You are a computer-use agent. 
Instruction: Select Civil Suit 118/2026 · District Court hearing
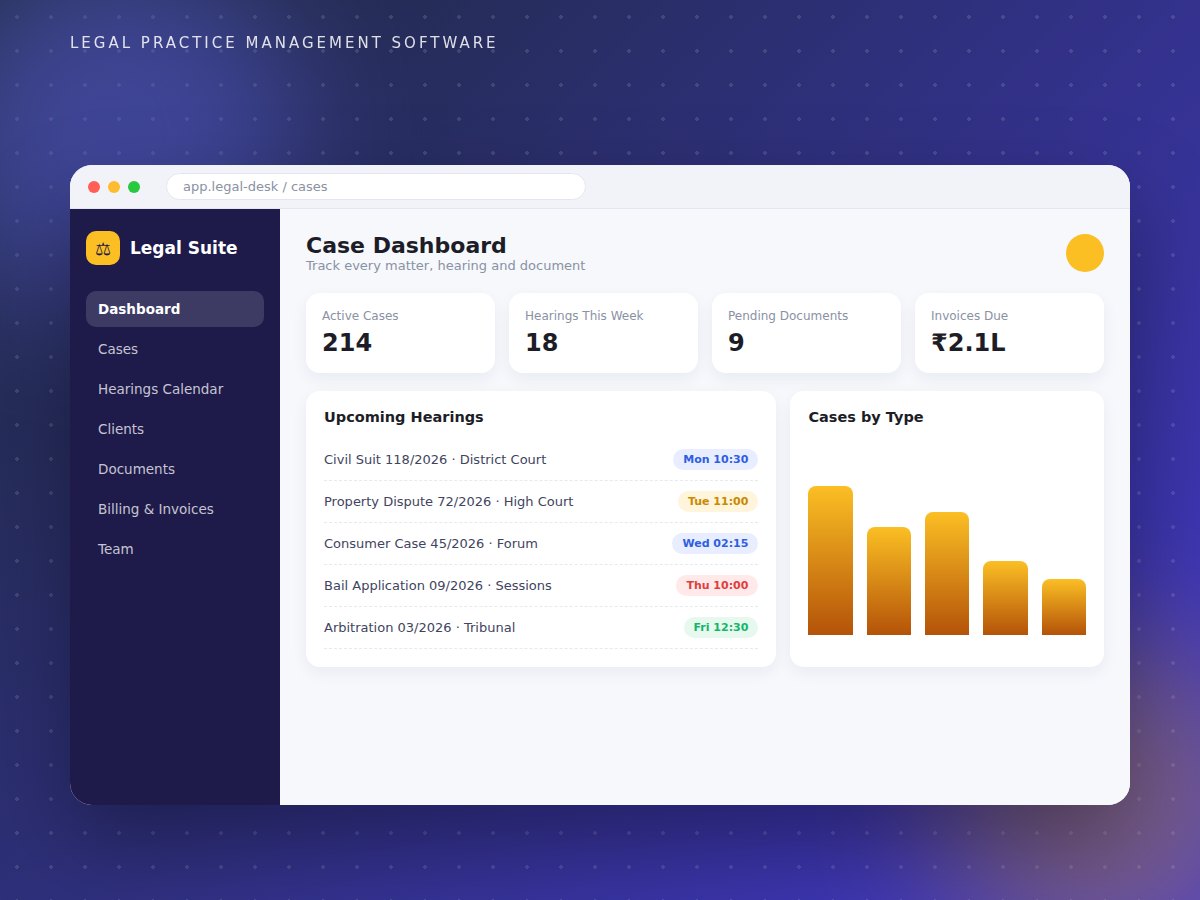[541, 460]
